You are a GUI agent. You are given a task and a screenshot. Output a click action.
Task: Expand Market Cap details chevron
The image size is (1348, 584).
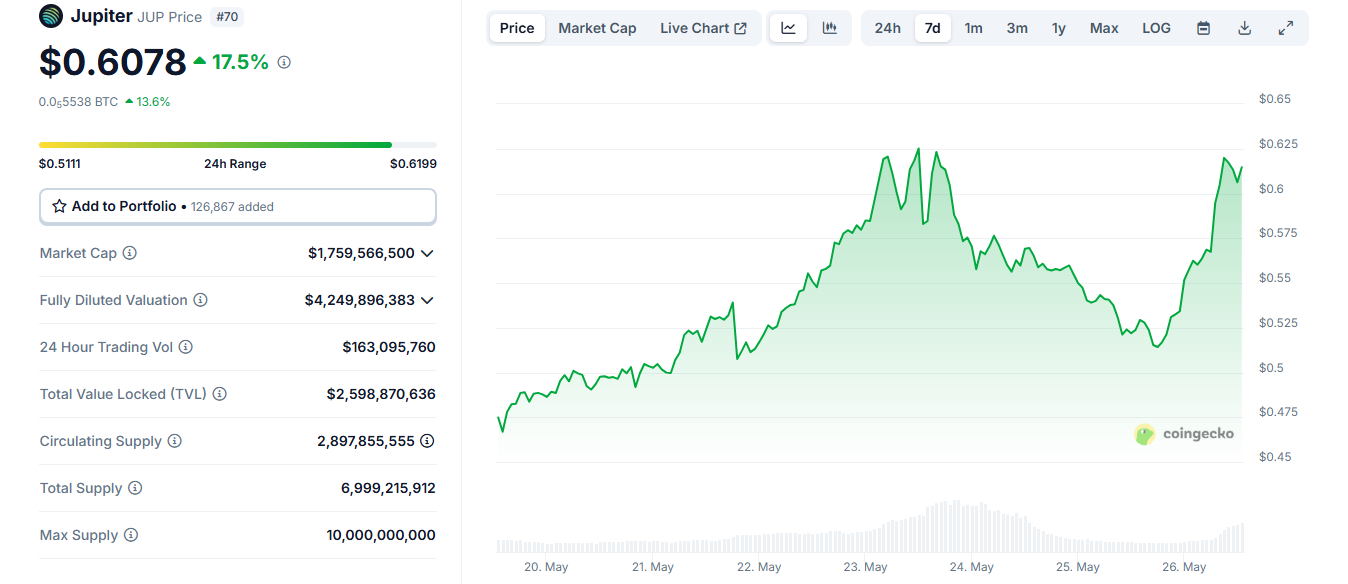427,253
